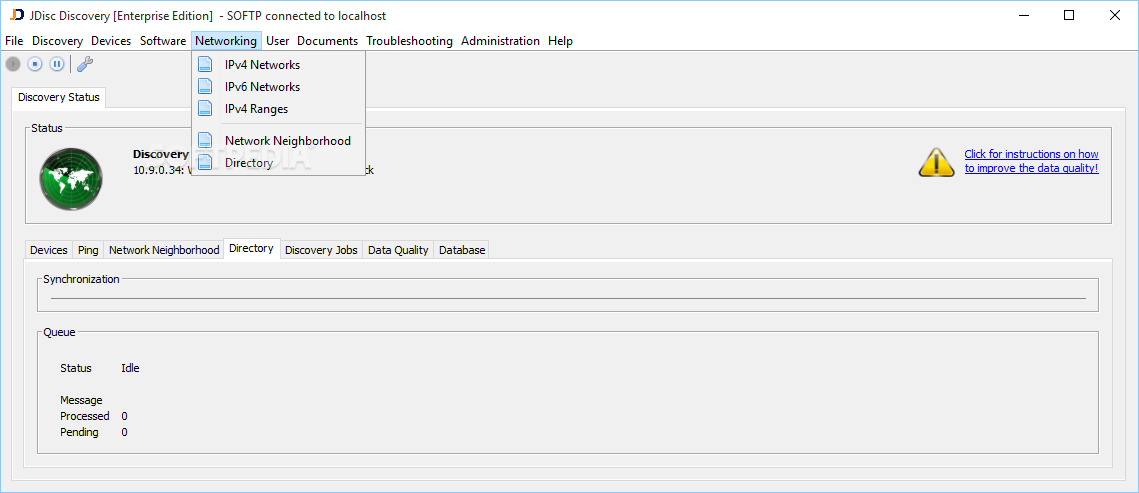1139x493 pixels.
Task: Select the Directory tab
Action: (251, 248)
